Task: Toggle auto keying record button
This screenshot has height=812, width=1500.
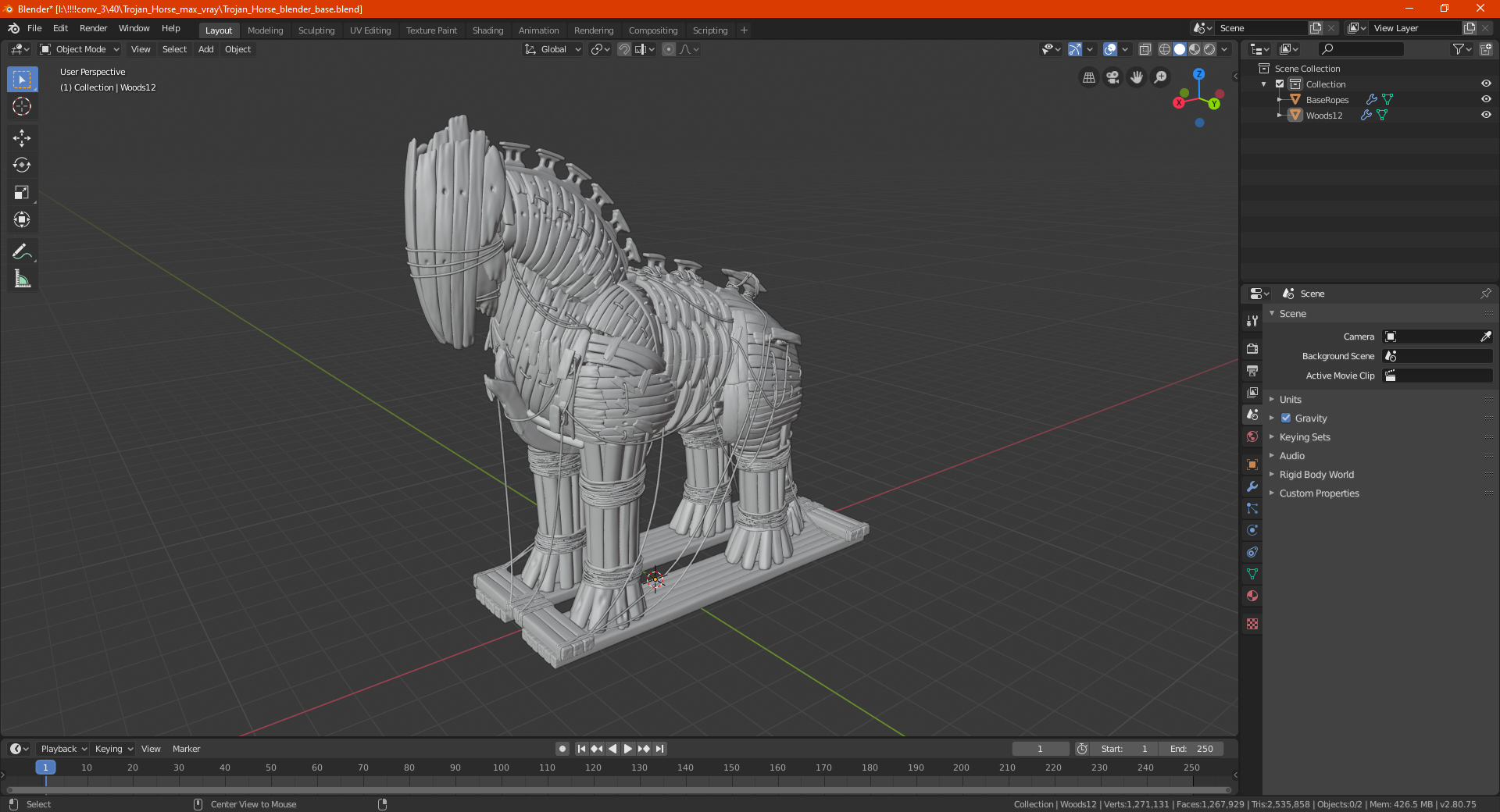Action: point(562,749)
